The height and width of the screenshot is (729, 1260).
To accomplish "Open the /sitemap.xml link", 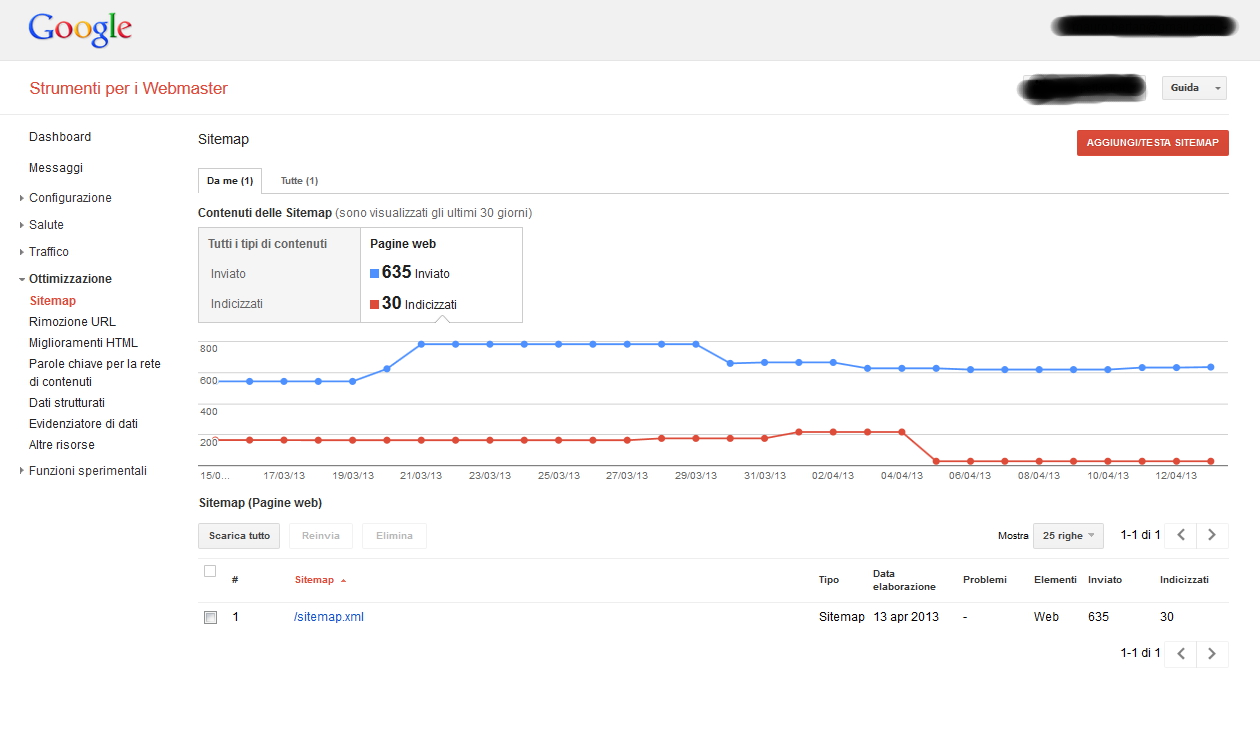I will 329,617.
